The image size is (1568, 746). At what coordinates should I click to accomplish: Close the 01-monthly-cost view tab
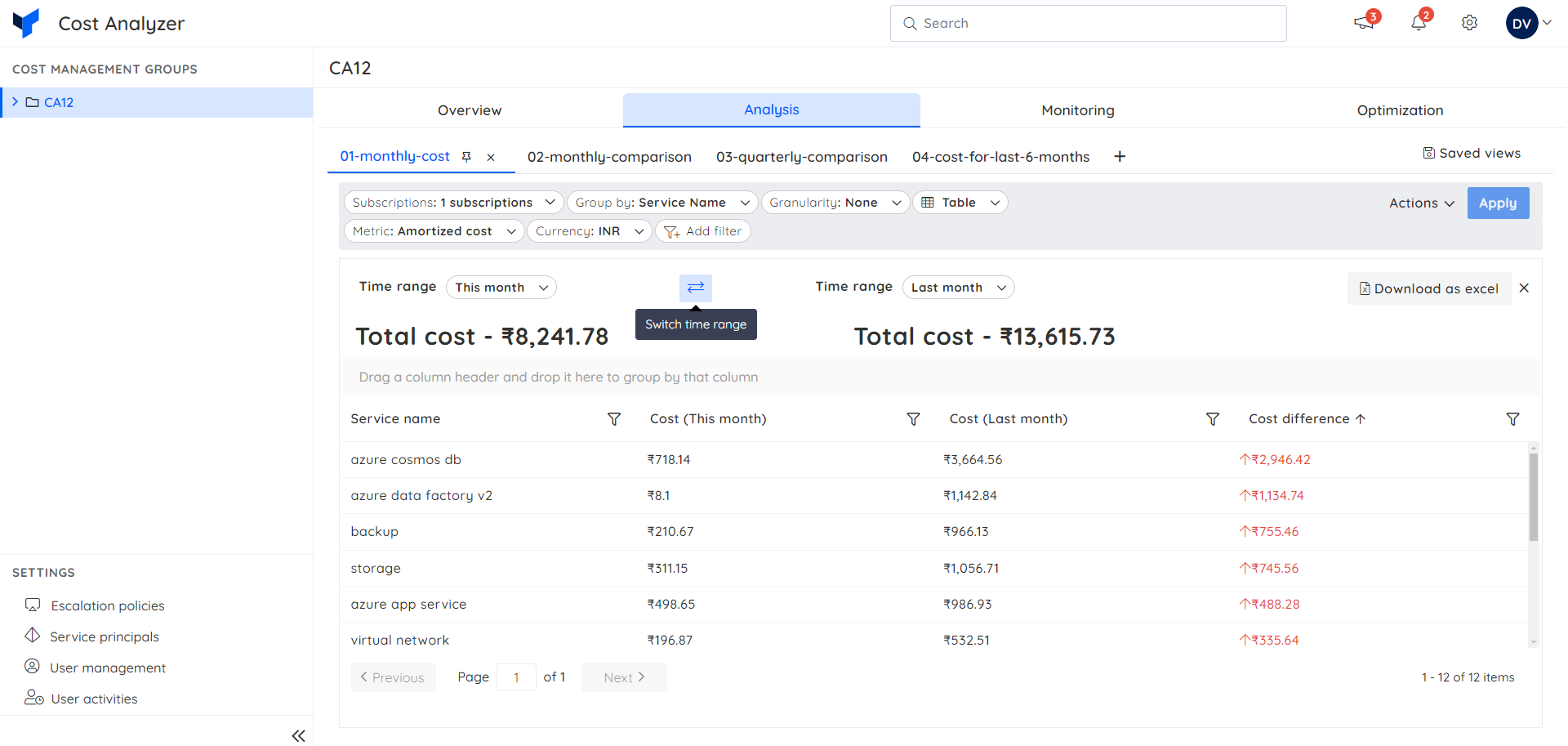point(491,158)
